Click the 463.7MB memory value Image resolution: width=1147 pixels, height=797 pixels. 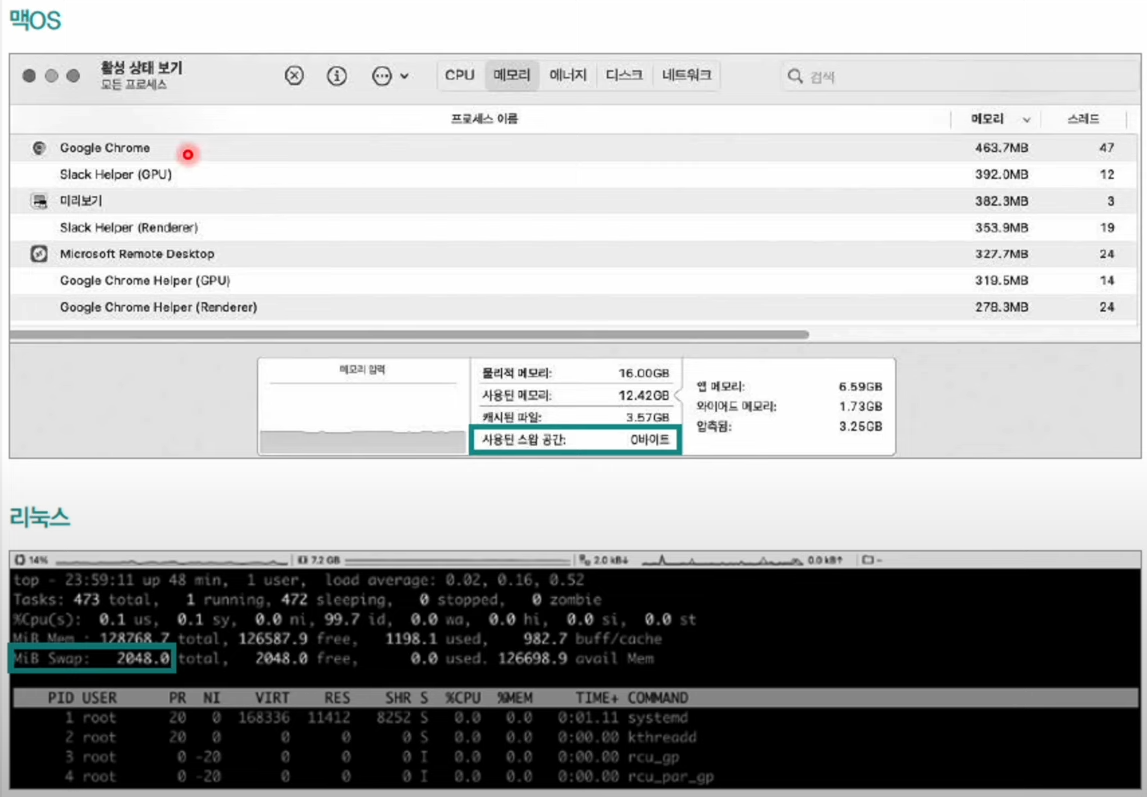click(1001, 148)
